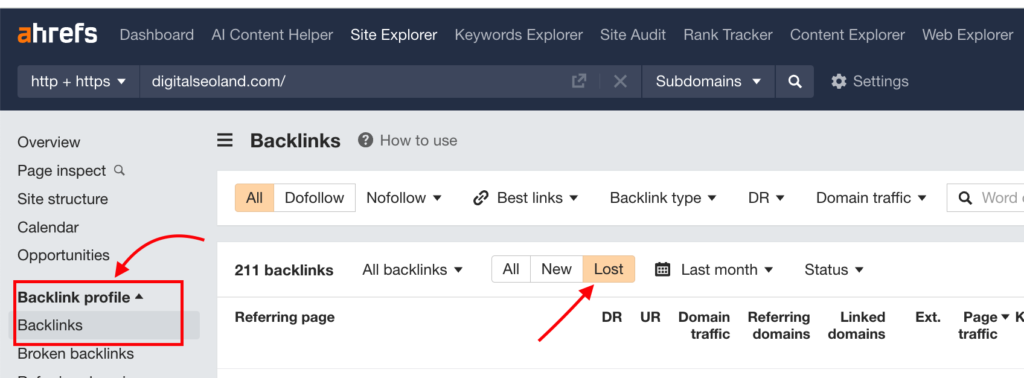The width and height of the screenshot is (1024, 378).
Task: Open Site structure in sidebar
Action: pyautogui.click(x=63, y=199)
